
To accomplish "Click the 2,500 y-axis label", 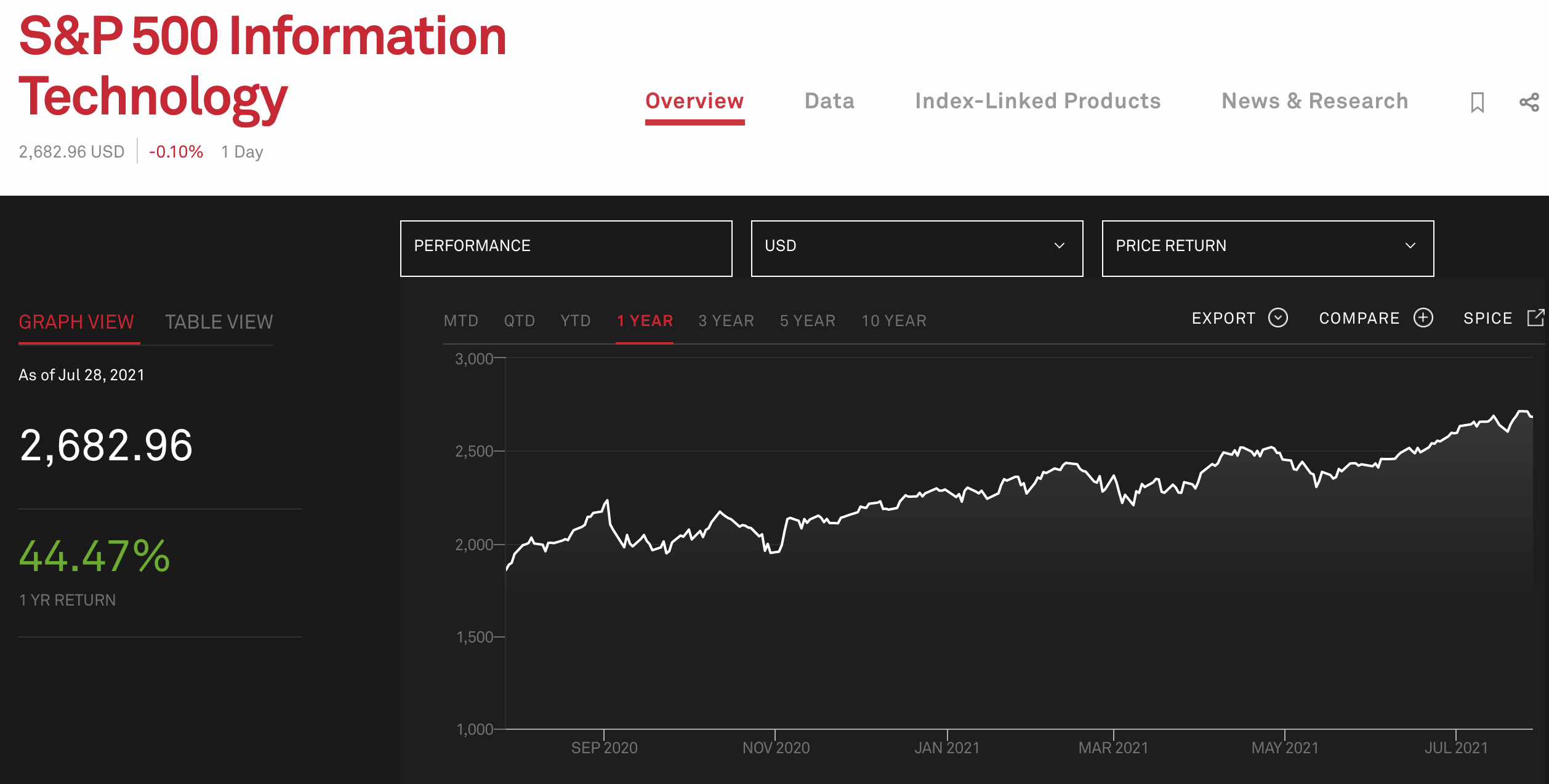I will [474, 451].
